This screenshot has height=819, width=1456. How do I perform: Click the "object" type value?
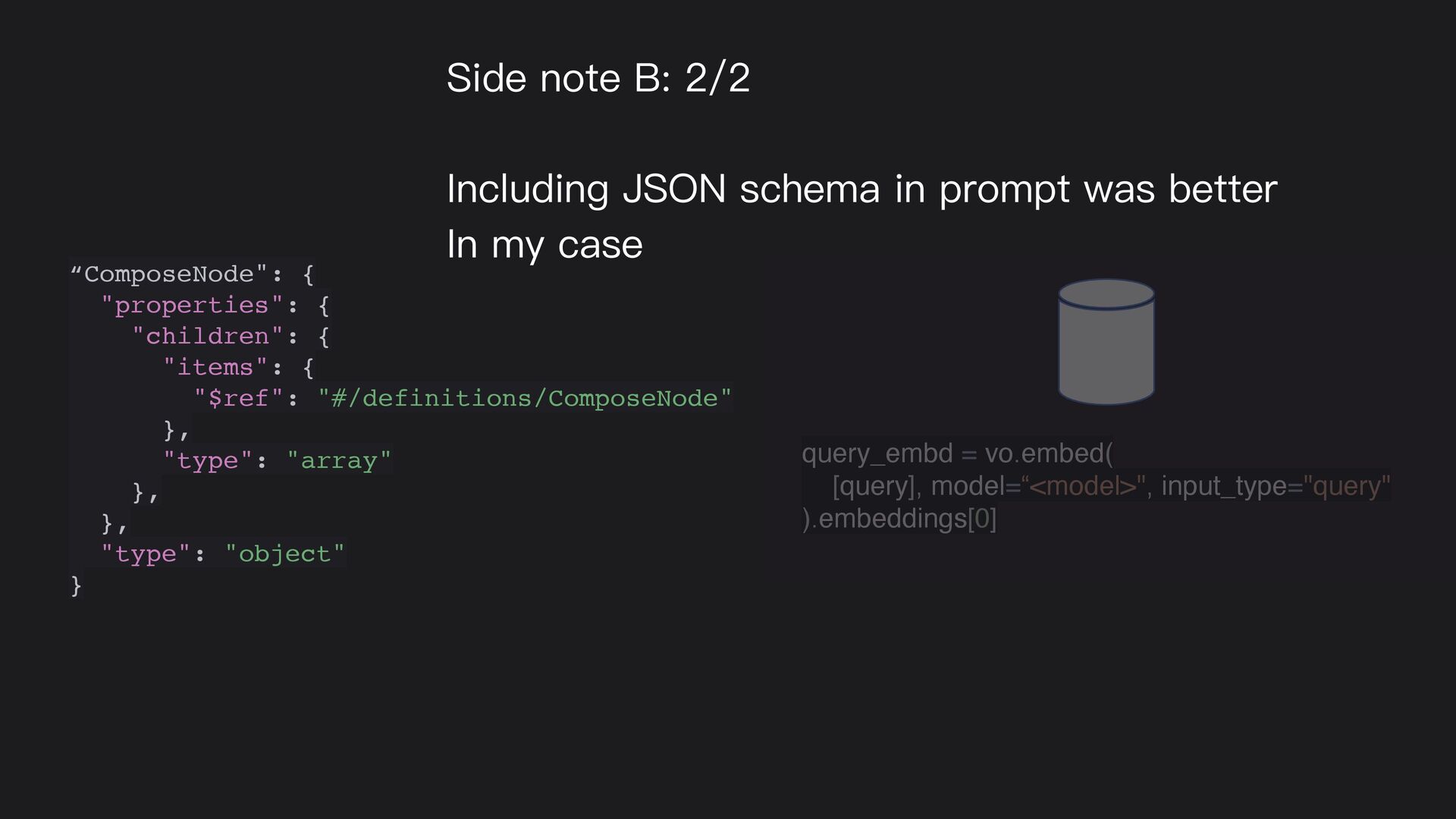285,554
